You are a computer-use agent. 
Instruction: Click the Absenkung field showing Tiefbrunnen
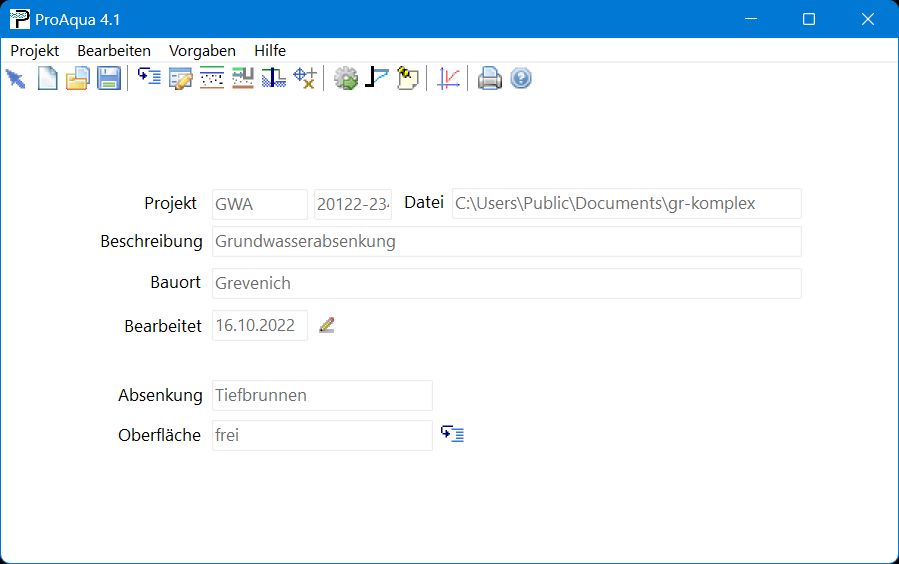tap(322, 395)
